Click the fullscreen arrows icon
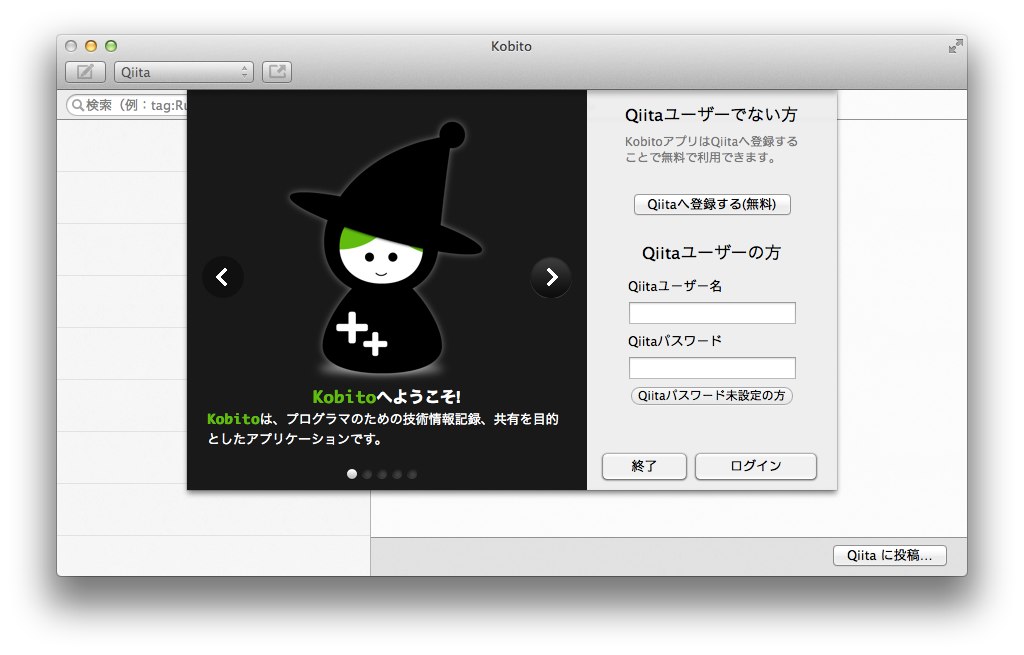This screenshot has width=1024, height=655. (955, 46)
